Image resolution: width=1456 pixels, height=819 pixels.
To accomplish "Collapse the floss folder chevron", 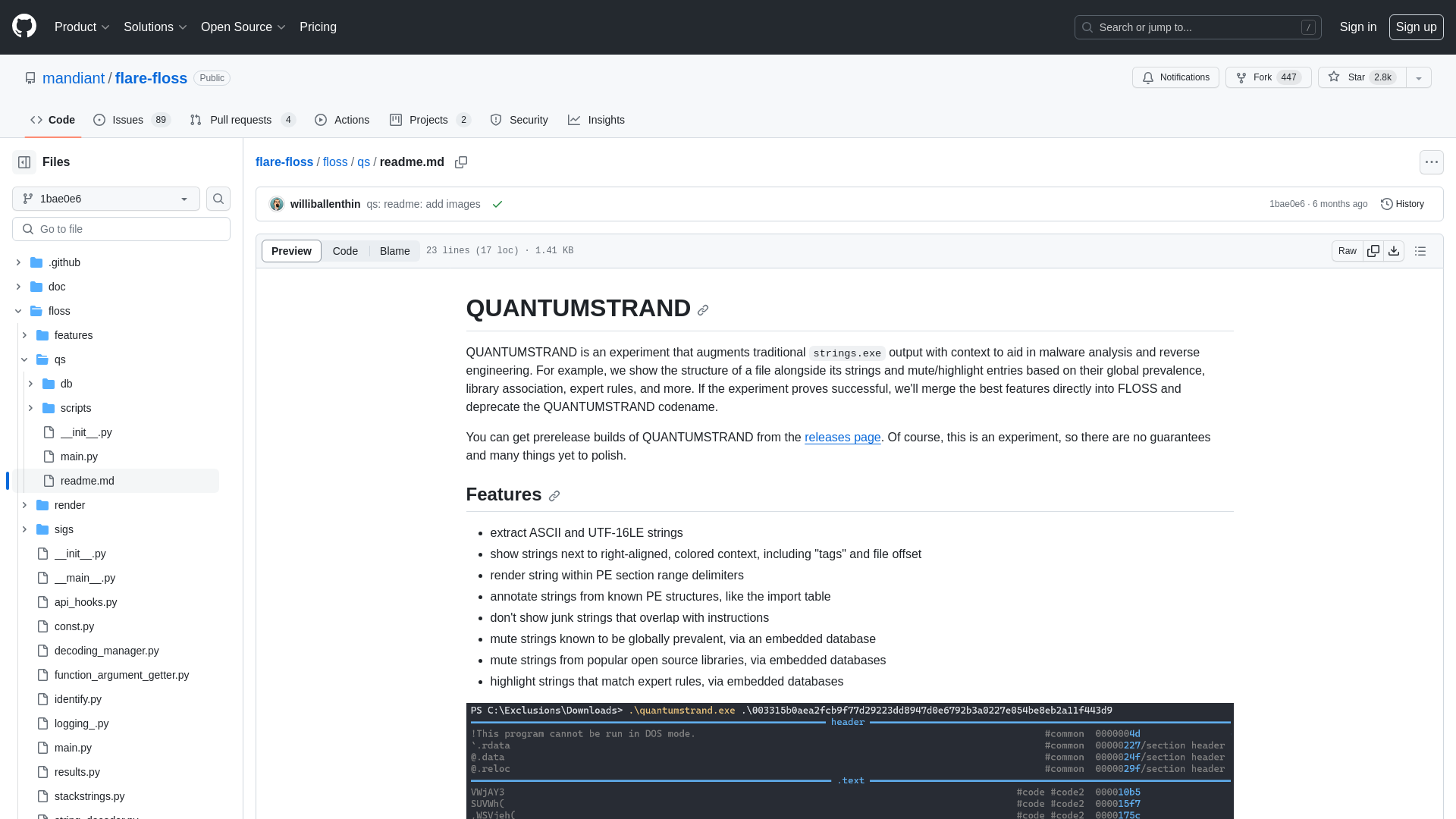I will tap(18, 311).
